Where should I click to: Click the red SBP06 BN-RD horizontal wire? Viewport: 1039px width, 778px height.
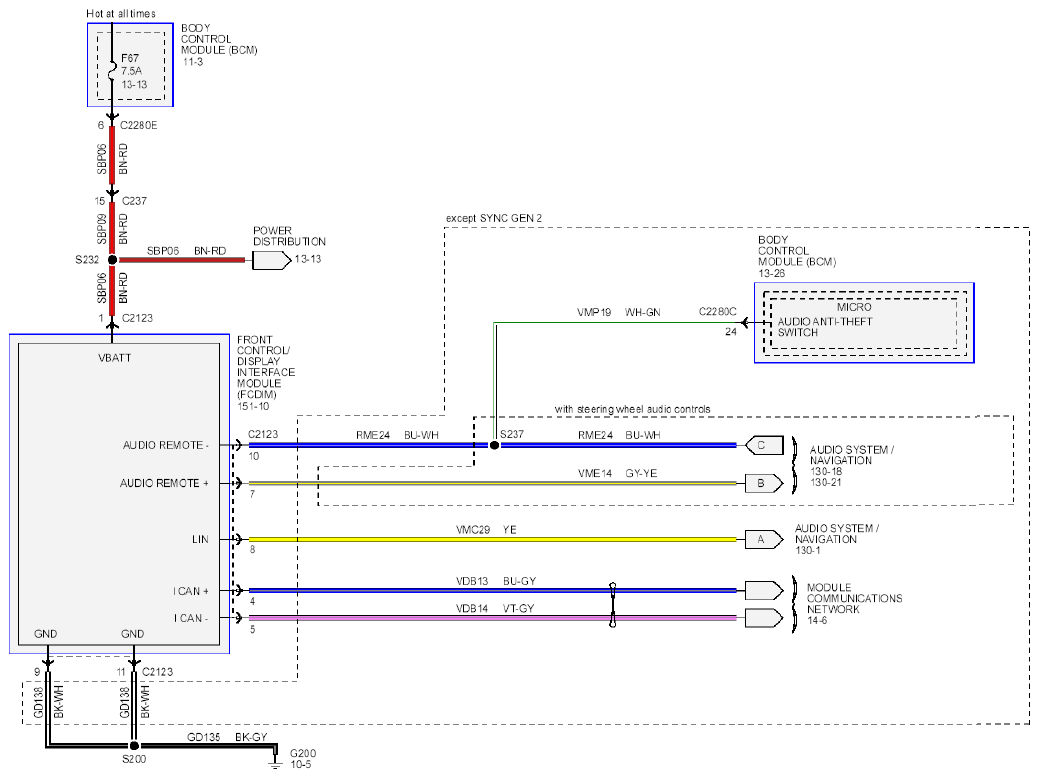[x=182, y=260]
